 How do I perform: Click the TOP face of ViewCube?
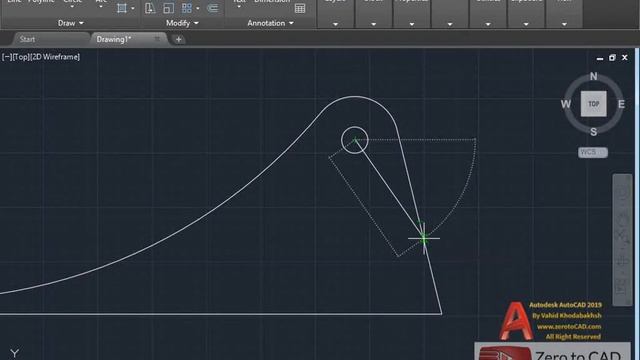(593, 104)
